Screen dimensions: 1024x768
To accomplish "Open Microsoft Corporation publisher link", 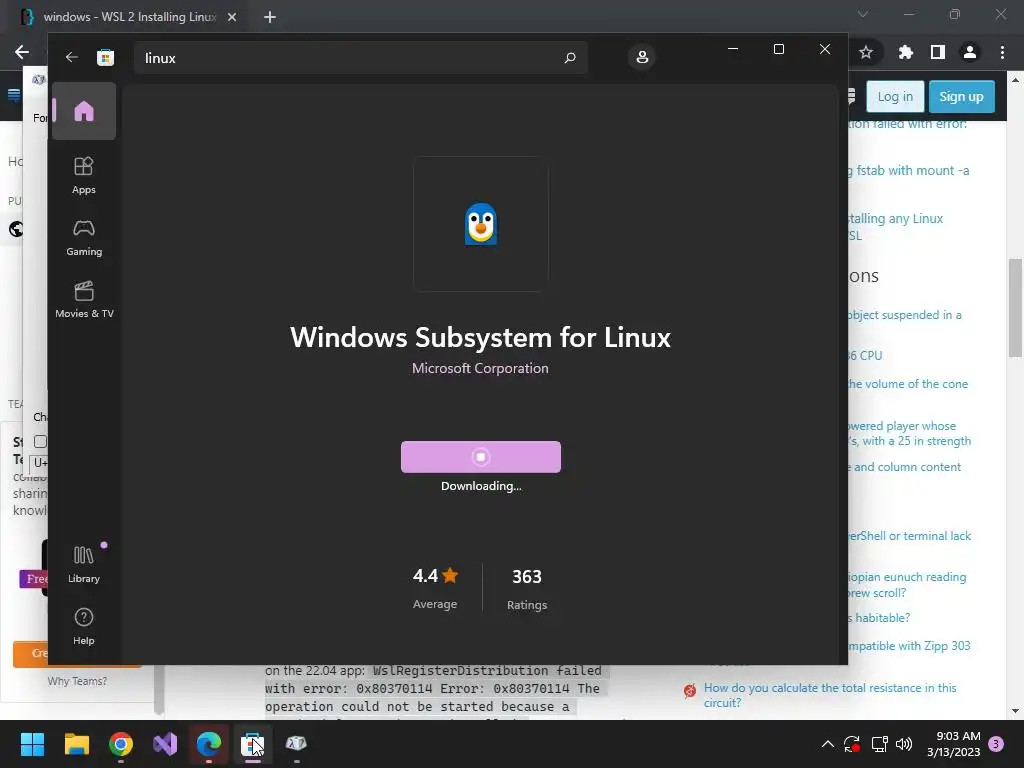I will coord(480,368).
